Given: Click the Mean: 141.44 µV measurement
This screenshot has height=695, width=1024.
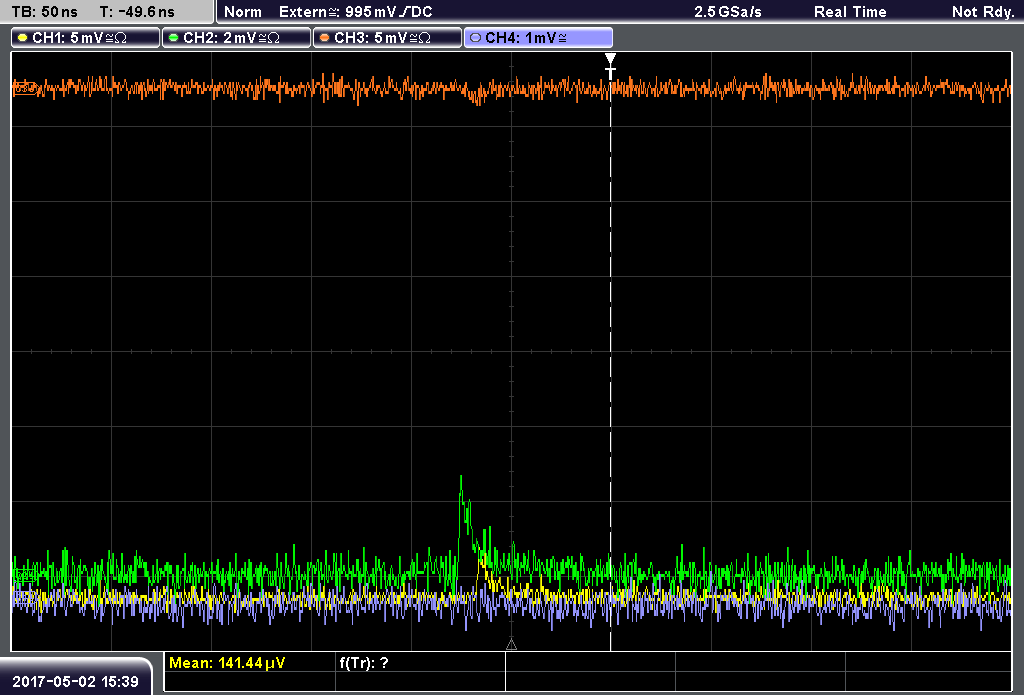Looking at the screenshot, I should (x=227, y=663).
